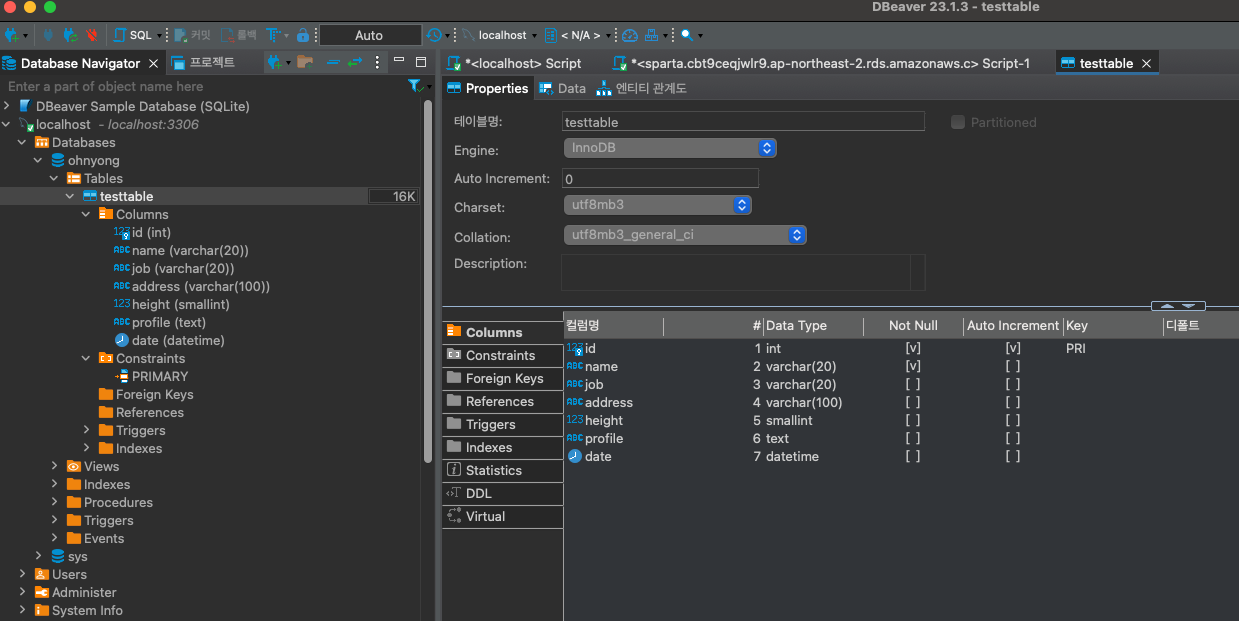Expand DBeaver Sample Database node
The width and height of the screenshot is (1239, 621).
click(x=7, y=106)
